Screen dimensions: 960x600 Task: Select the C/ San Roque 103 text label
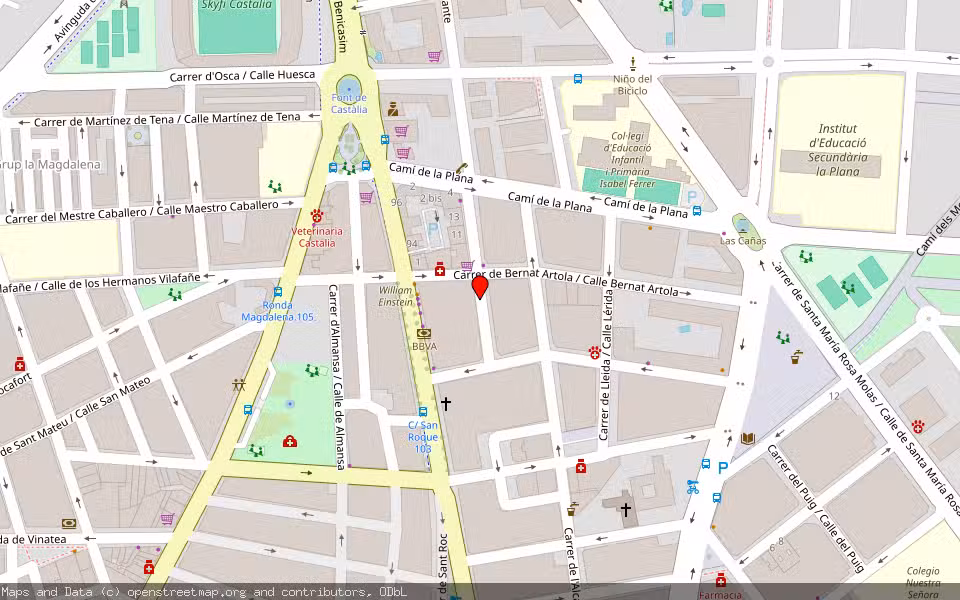tap(423, 437)
